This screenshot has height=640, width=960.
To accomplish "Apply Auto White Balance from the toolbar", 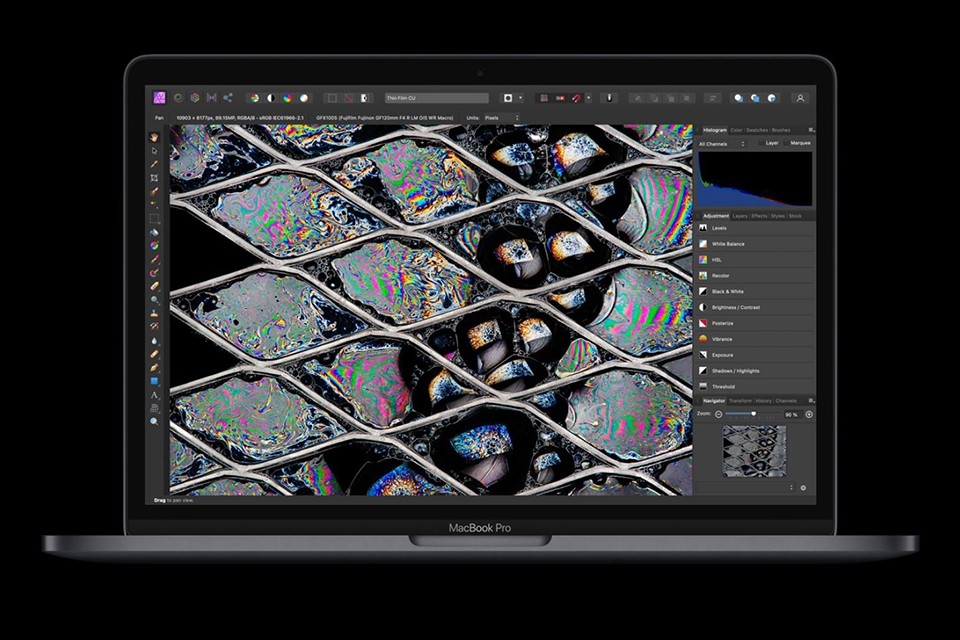I will click(x=305, y=98).
